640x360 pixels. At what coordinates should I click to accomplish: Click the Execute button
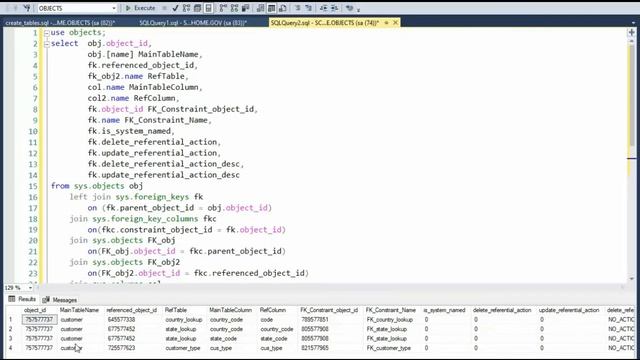pyautogui.click(x=140, y=8)
